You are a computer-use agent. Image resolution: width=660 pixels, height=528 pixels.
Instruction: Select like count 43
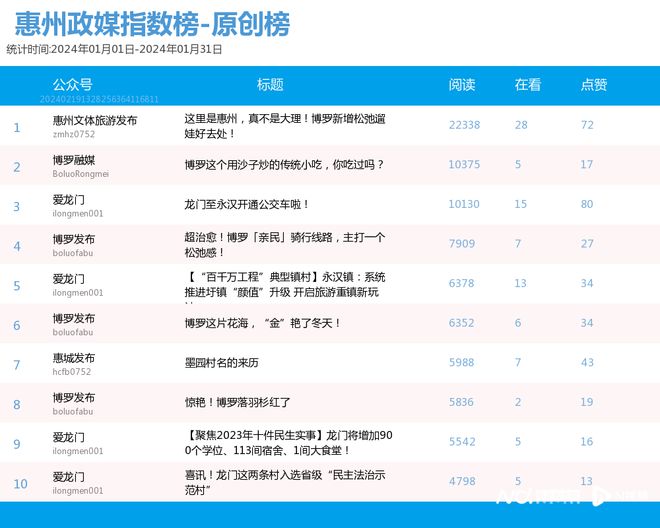tap(587, 363)
